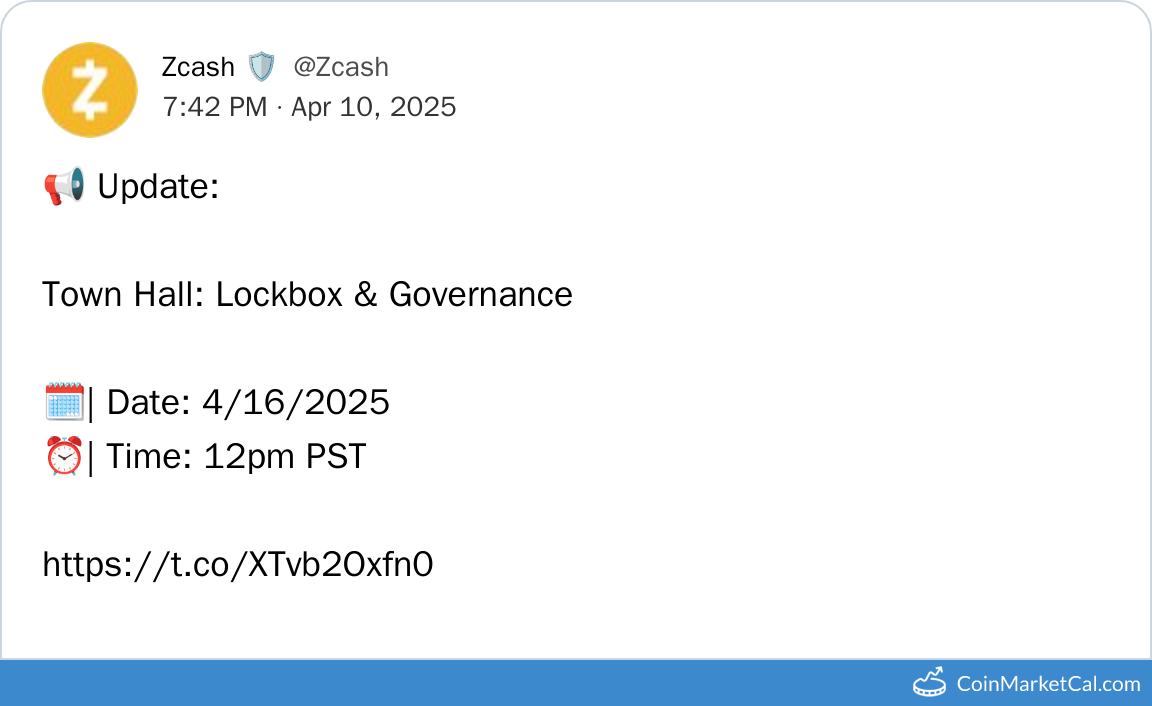Click the calendar emoji beside Date
The width and height of the screenshot is (1152, 706).
point(63,403)
